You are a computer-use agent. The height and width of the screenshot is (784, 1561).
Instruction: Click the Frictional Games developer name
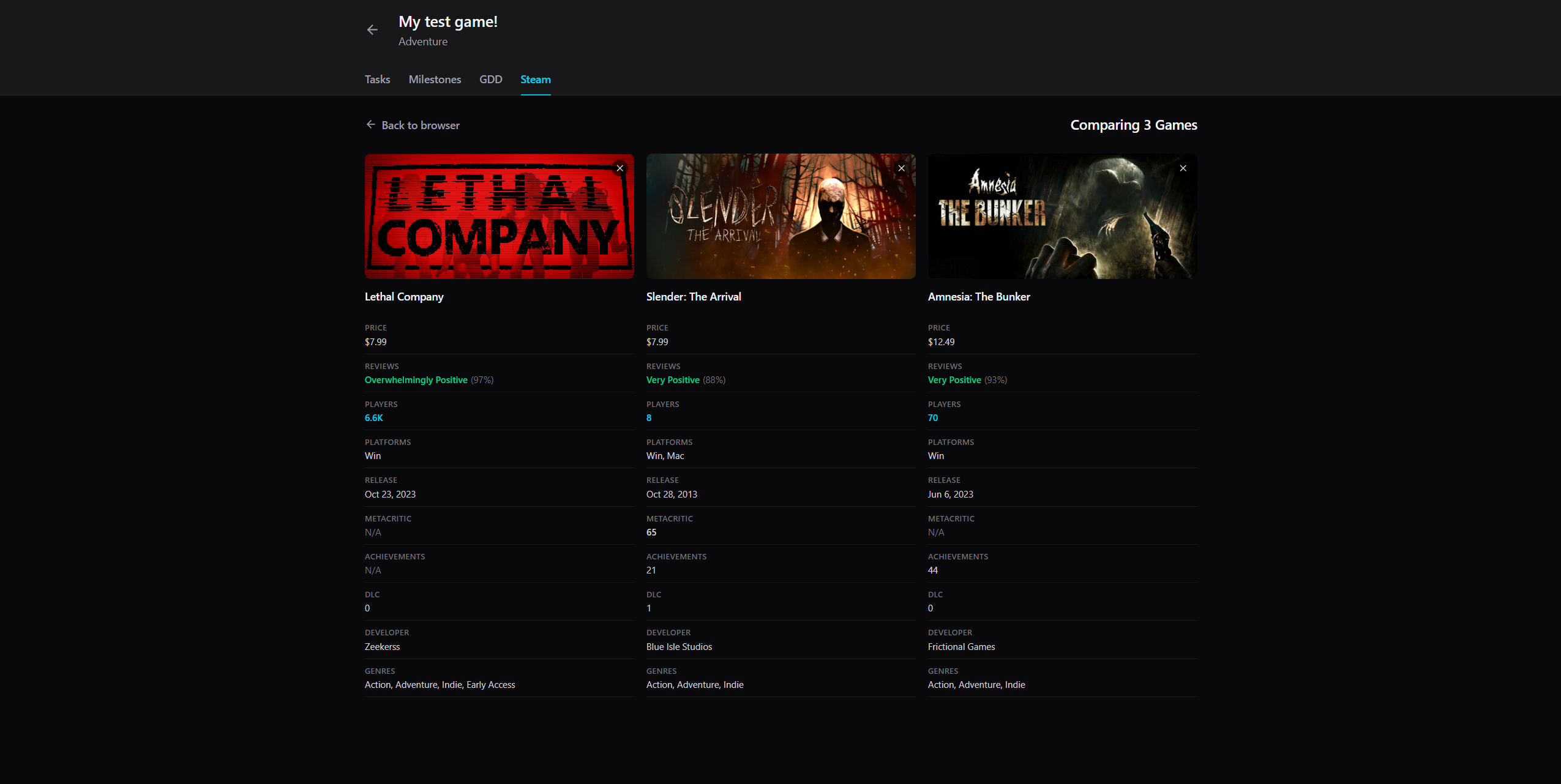961,647
